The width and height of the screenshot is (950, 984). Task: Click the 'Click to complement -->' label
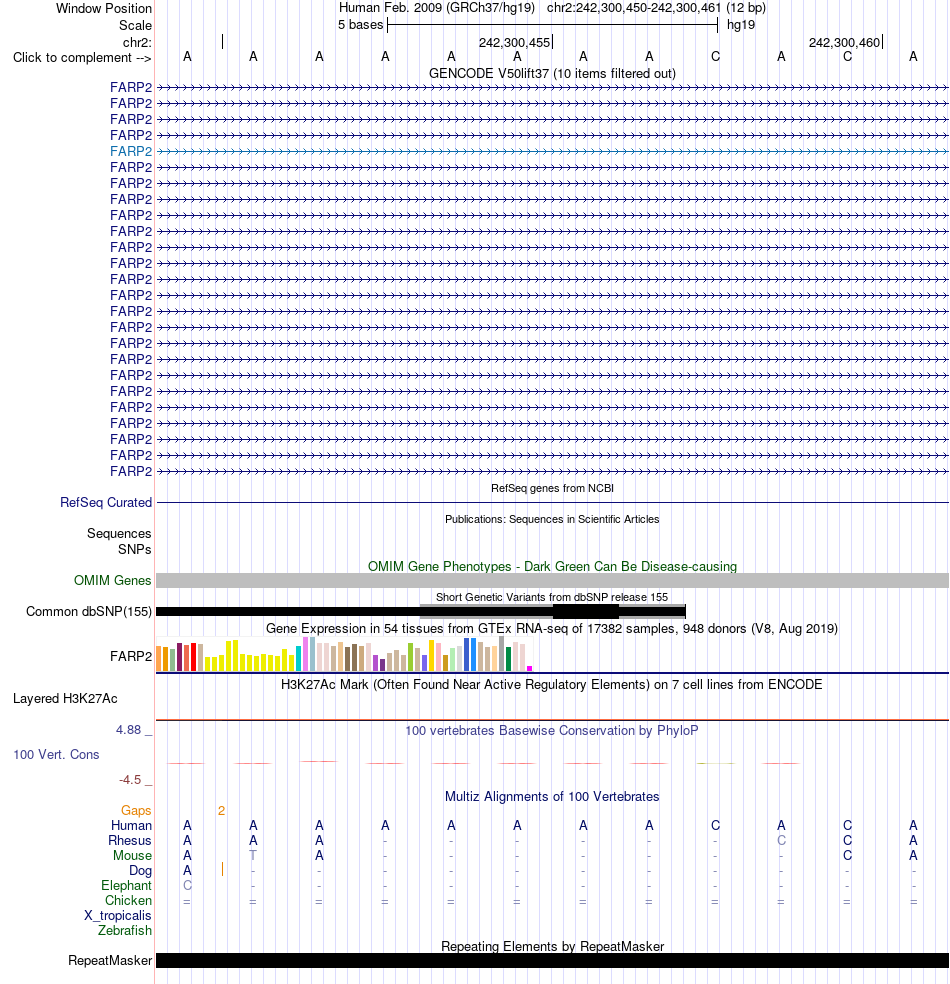(82, 58)
